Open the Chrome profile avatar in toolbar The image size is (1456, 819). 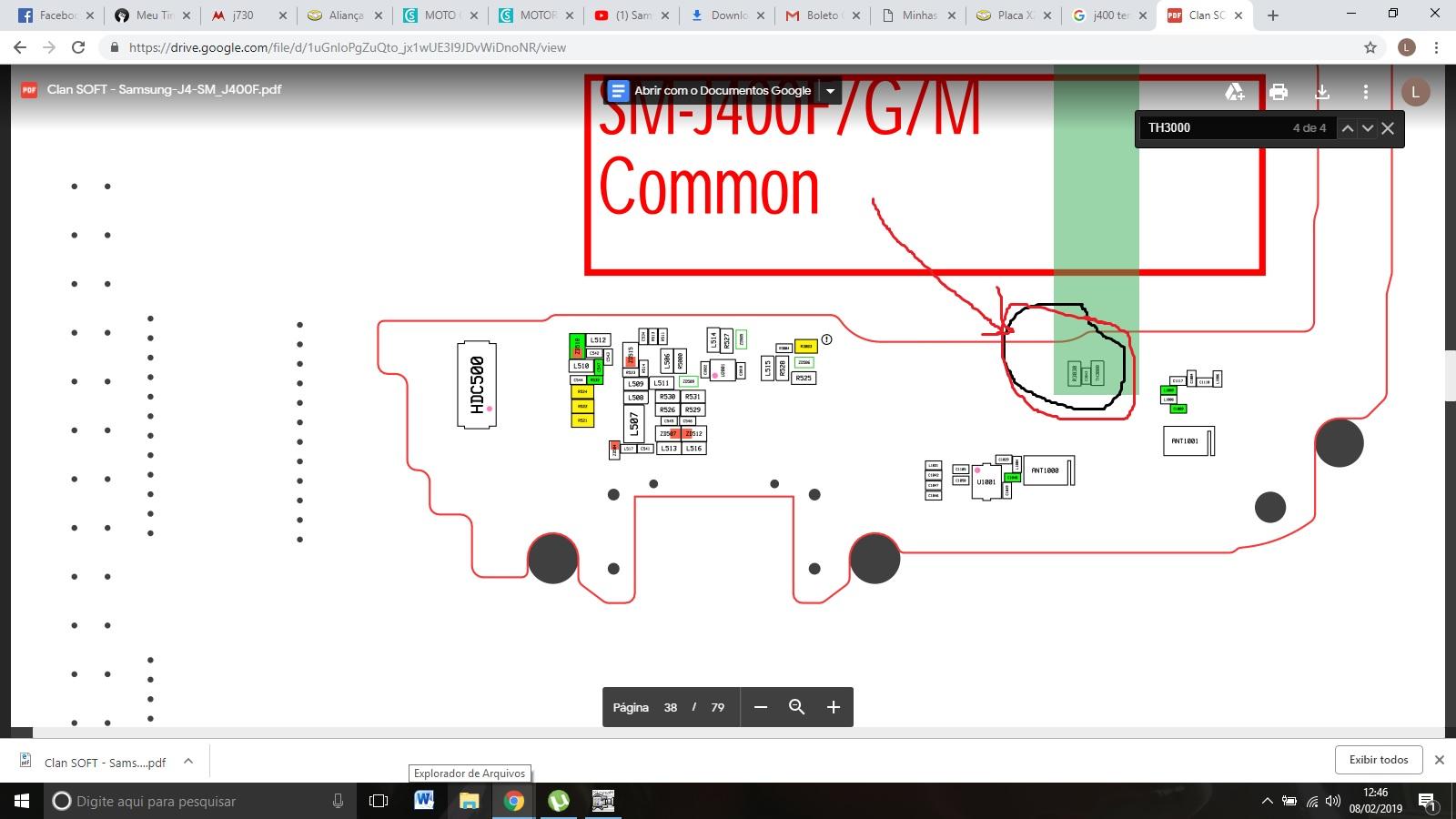[1407, 47]
